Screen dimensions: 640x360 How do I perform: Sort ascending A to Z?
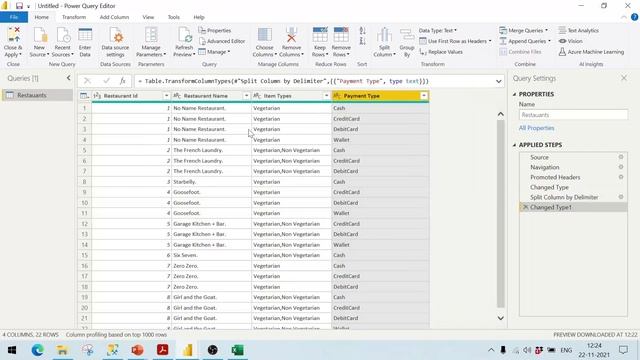pyautogui.click(x=362, y=31)
